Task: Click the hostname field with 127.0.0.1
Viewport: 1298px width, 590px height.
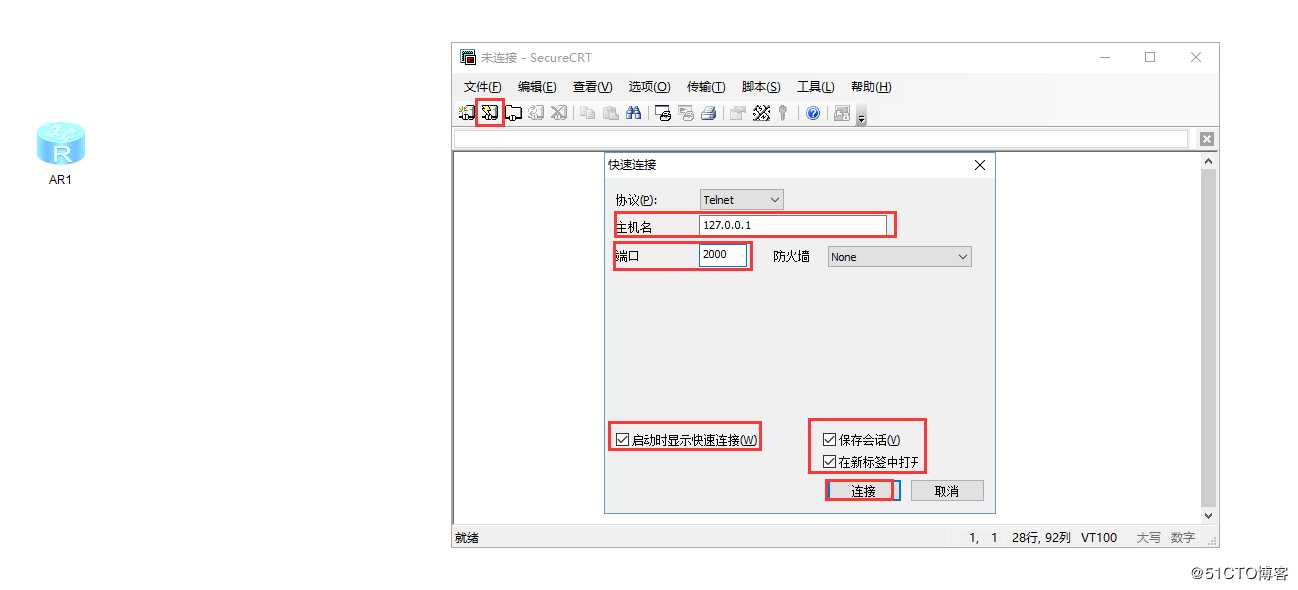Action: click(793, 225)
